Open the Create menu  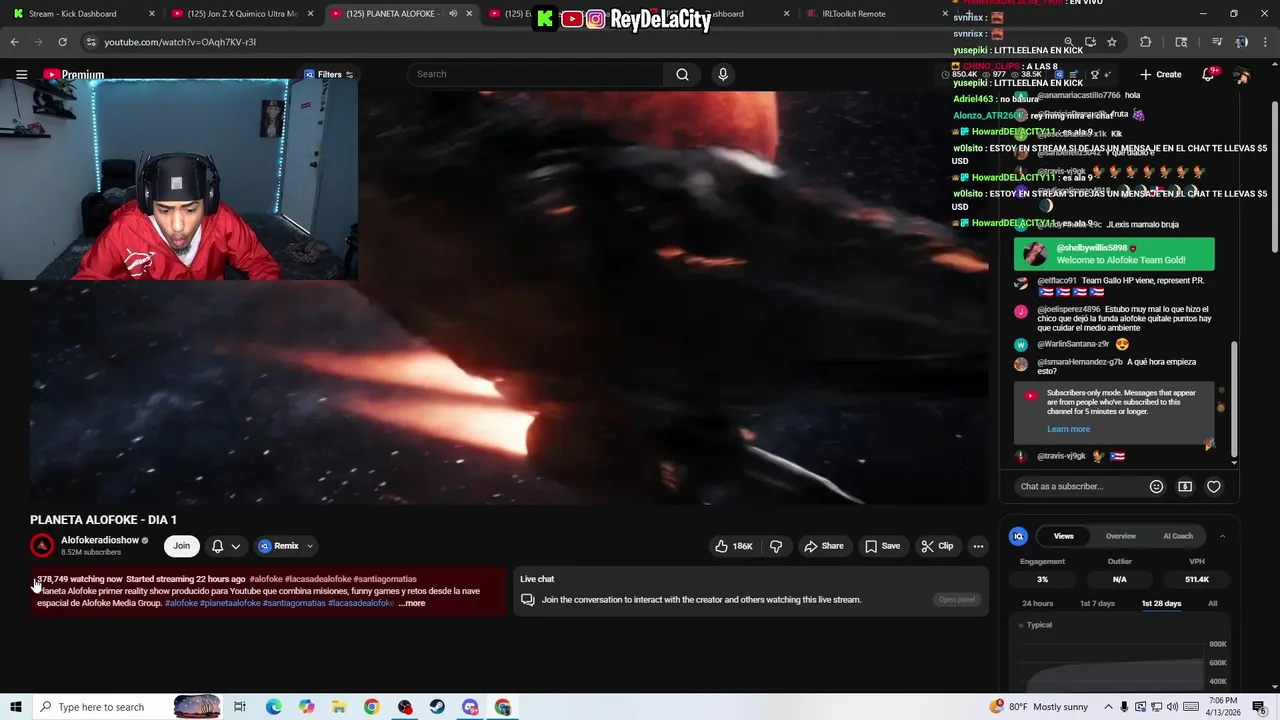1161,75
